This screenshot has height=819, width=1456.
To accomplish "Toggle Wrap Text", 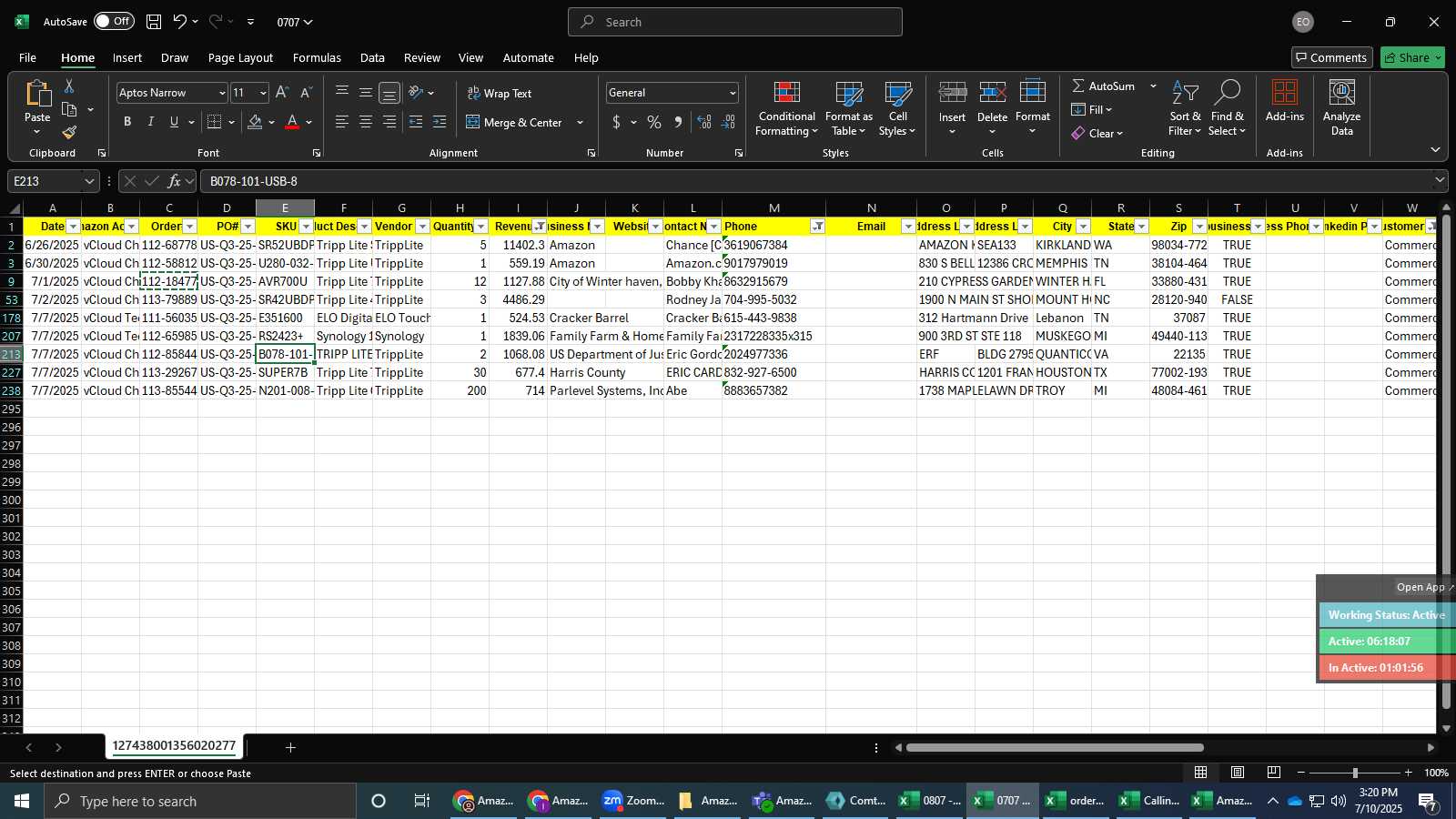I will 500,93.
